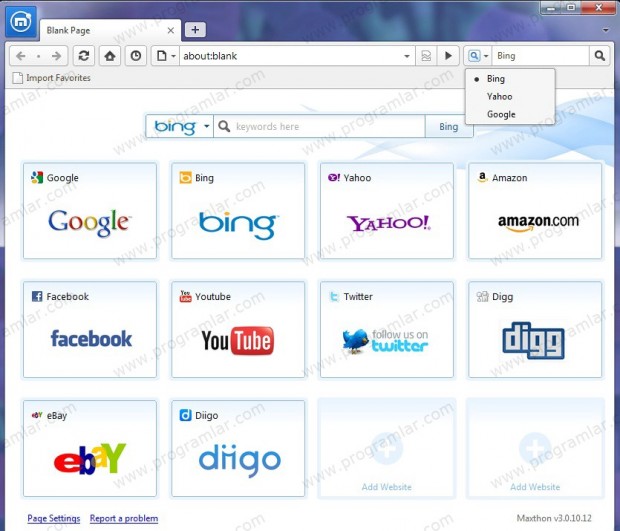Click the eBay favicon on eBay tile

(x=37, y=415)
